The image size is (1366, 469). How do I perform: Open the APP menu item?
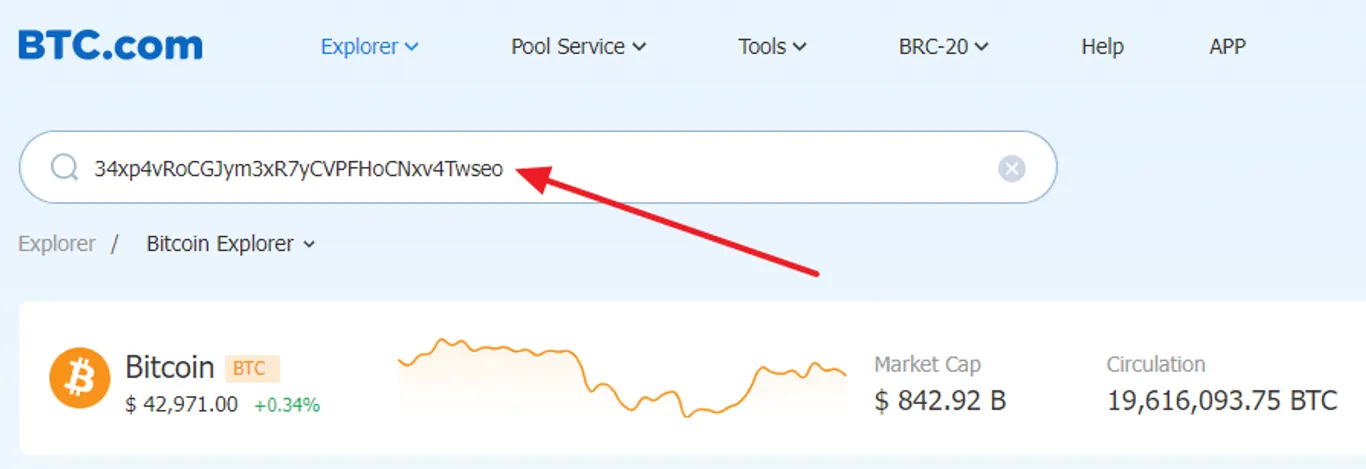pyautogui.click(x=1227, y=46)
